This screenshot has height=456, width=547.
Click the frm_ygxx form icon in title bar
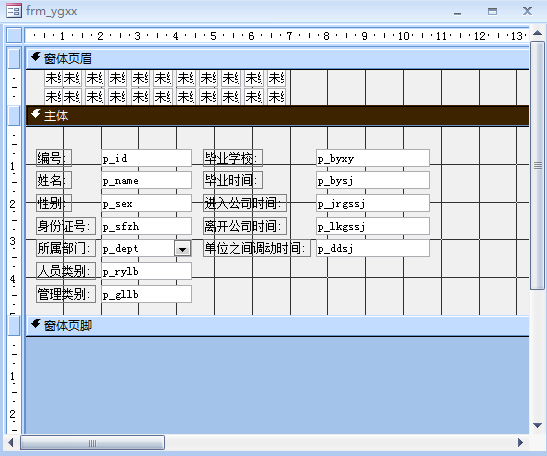pyautogui.click(x=14, y=11)
